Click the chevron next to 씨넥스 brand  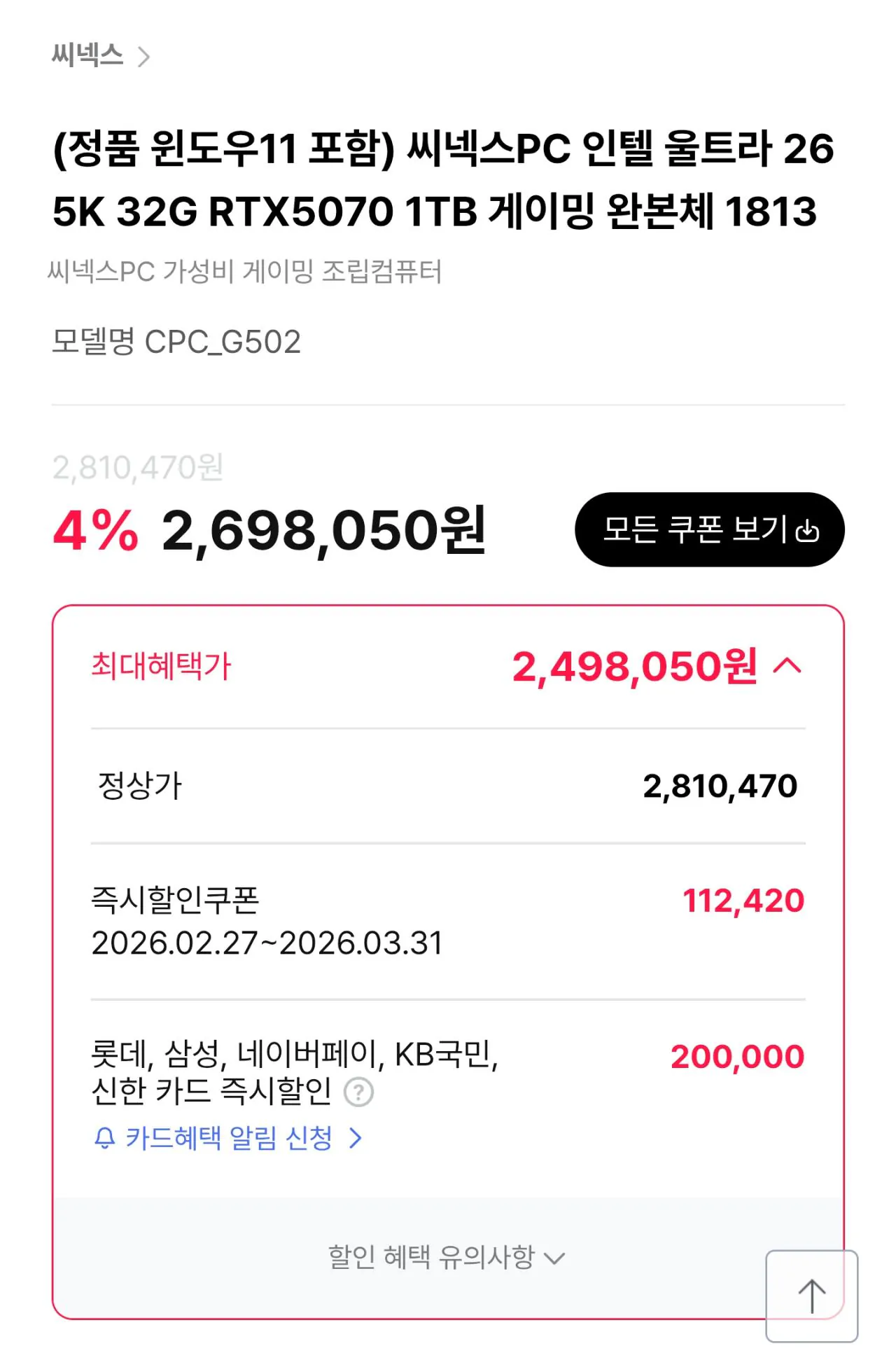143,57
